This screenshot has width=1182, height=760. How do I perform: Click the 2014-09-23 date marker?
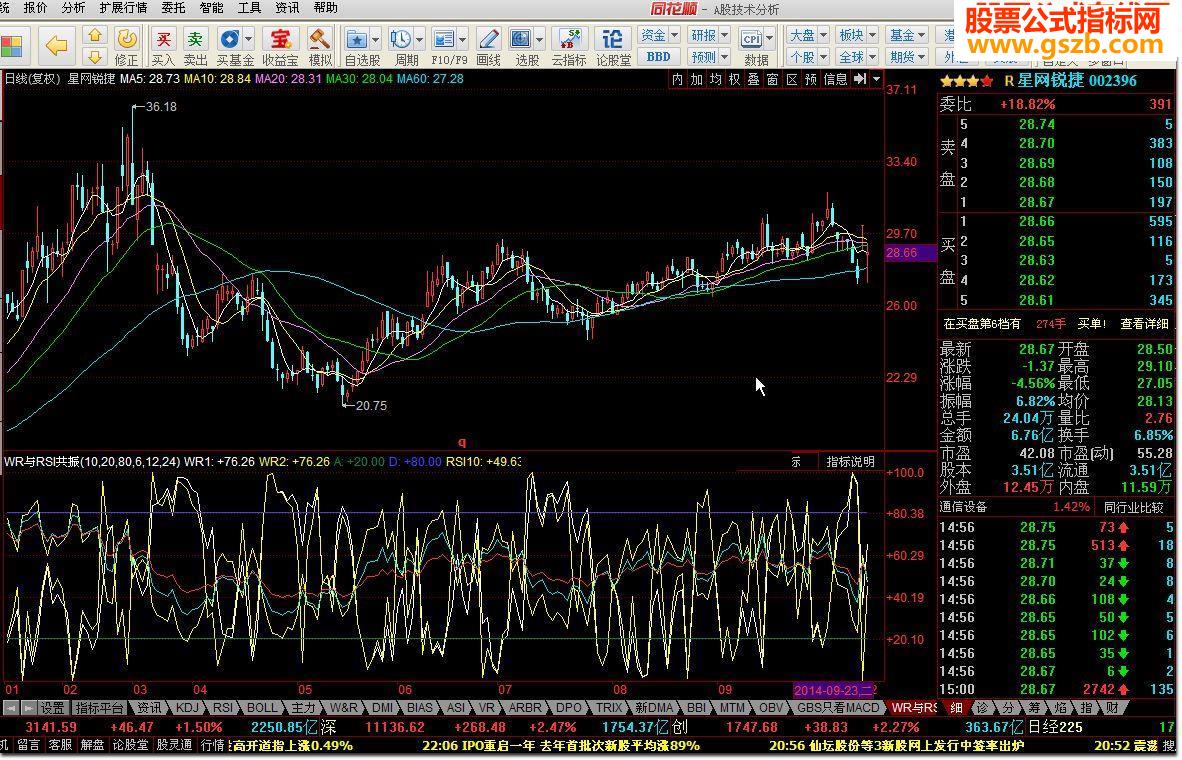(833, 690)
